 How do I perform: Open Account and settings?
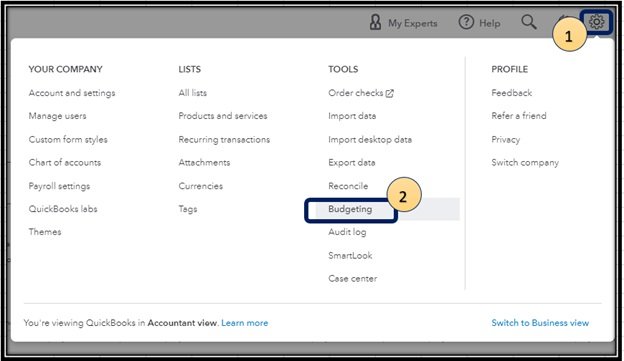(x=72, y=93)
